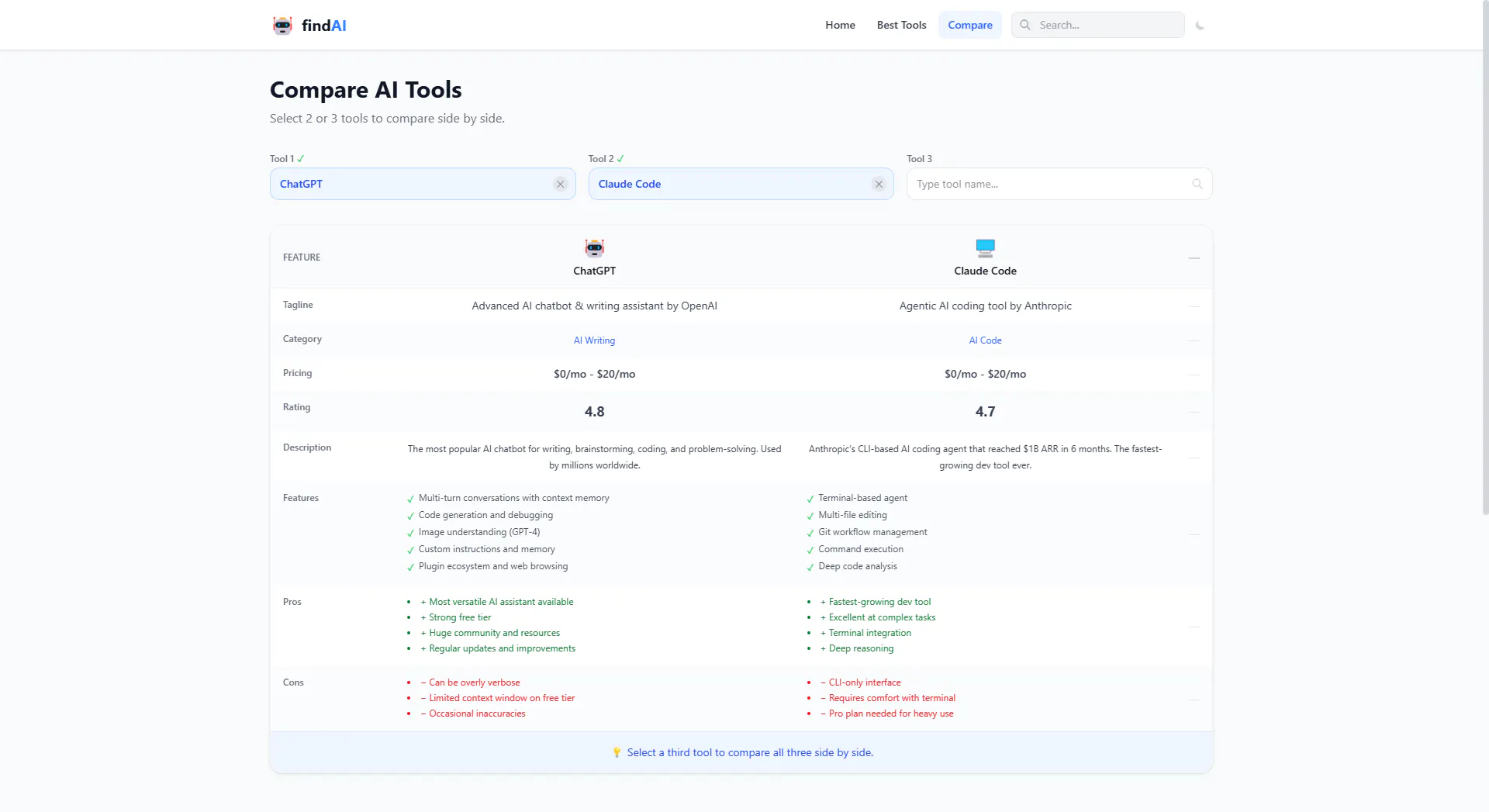Click 'Custom instructions and memory' feature
This screenshot has height=812, width=1489.
pos(487,549)
